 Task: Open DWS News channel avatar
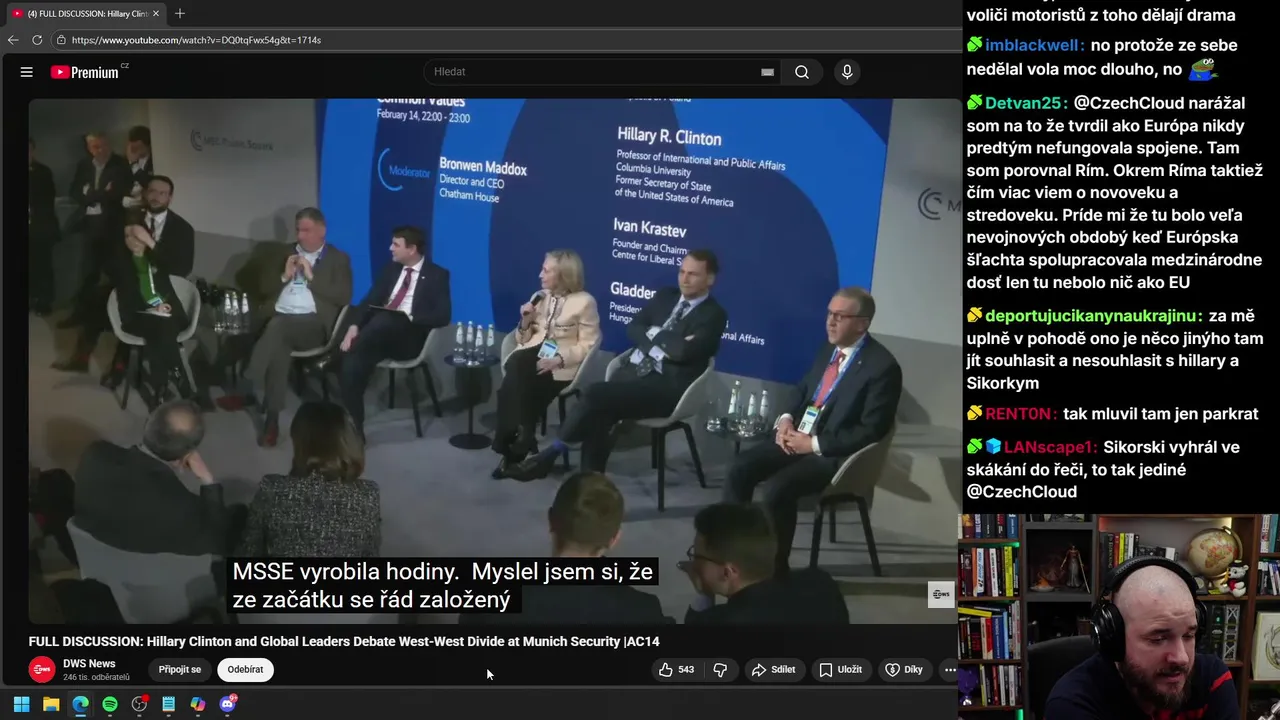tap(42, 670)
